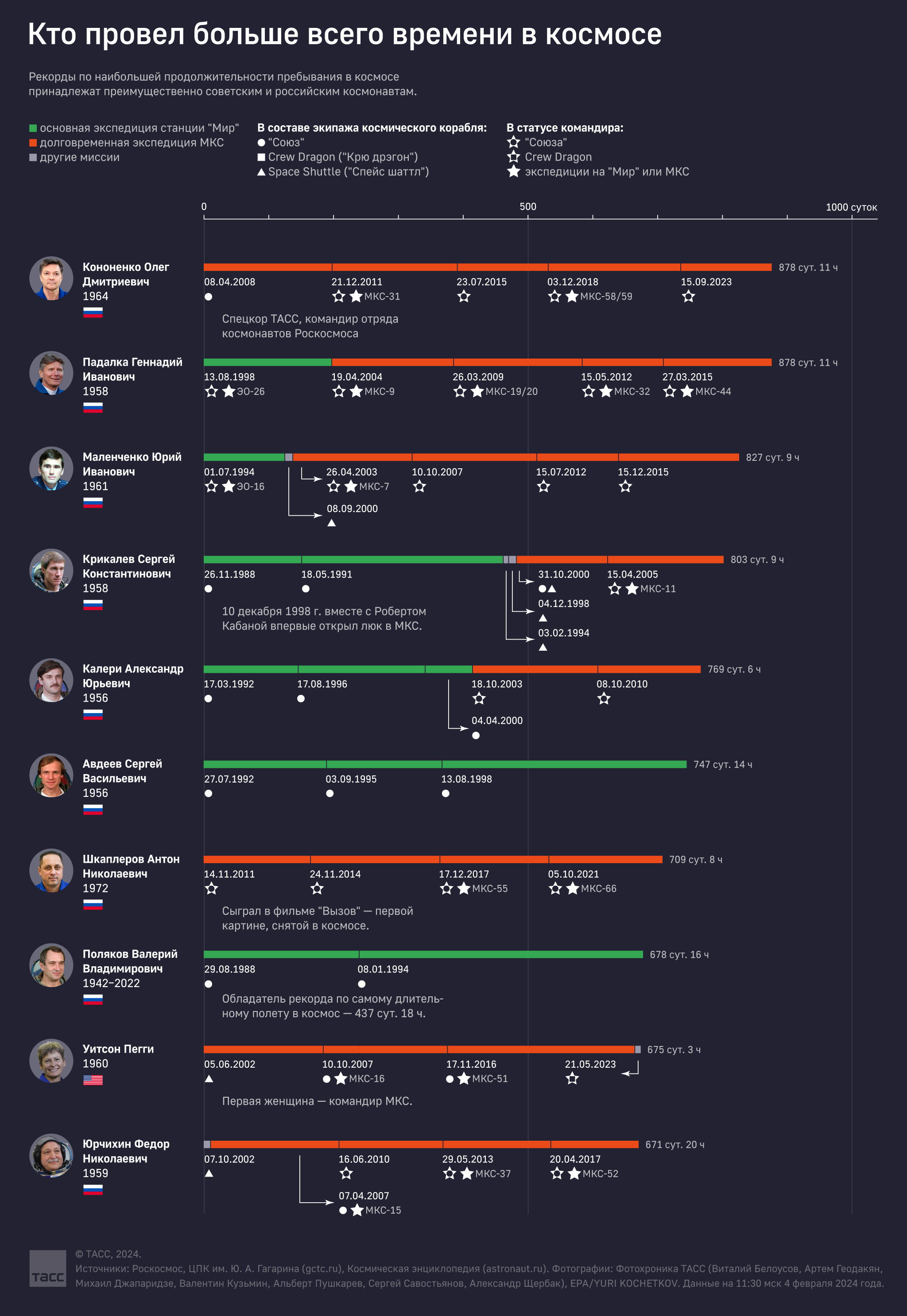Click the Crew Dragon square legend icon

click(x=261, y=157)
